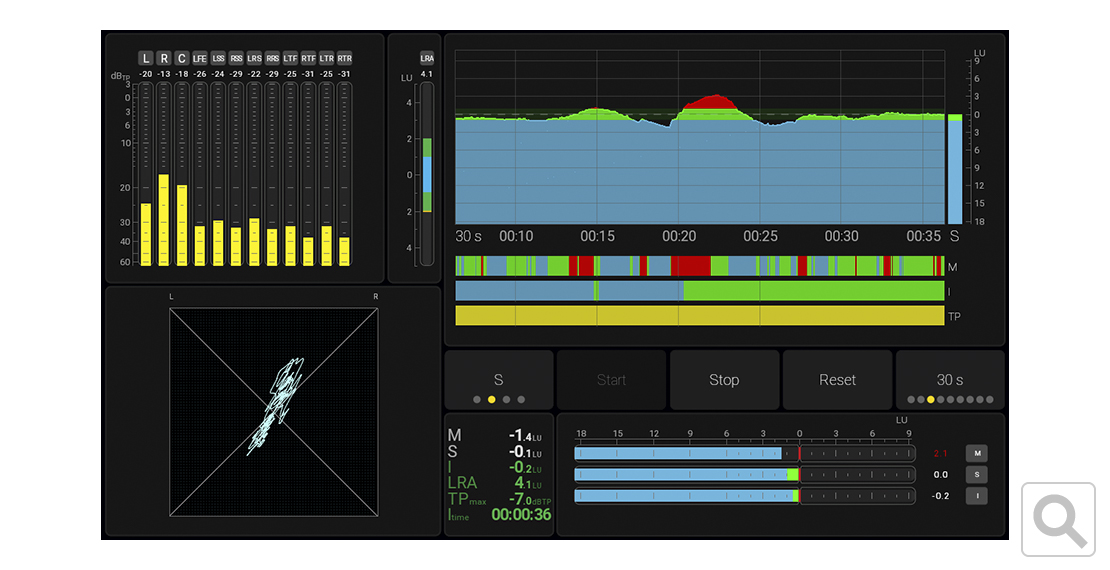Click the yellow TP timeline bar
1110x570 pixels.
[x=700, y=316]
